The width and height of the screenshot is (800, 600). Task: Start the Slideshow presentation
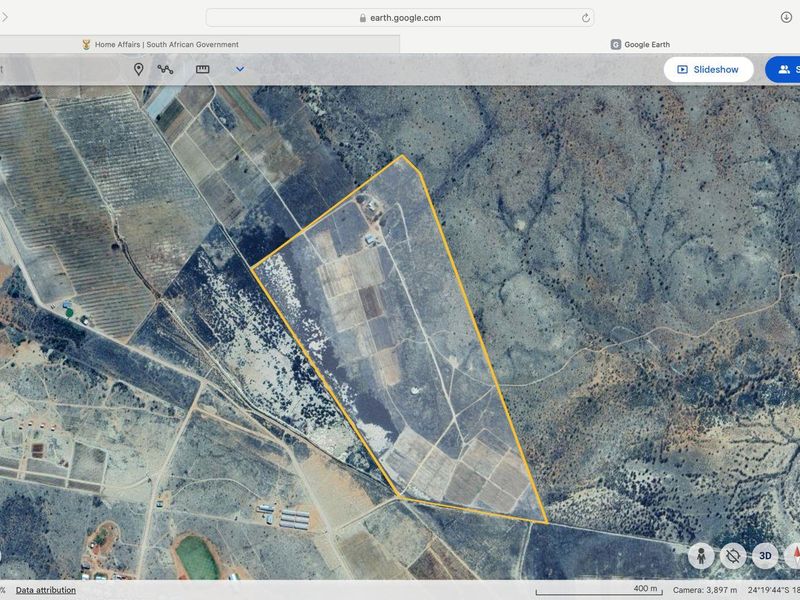pos(708,69)
